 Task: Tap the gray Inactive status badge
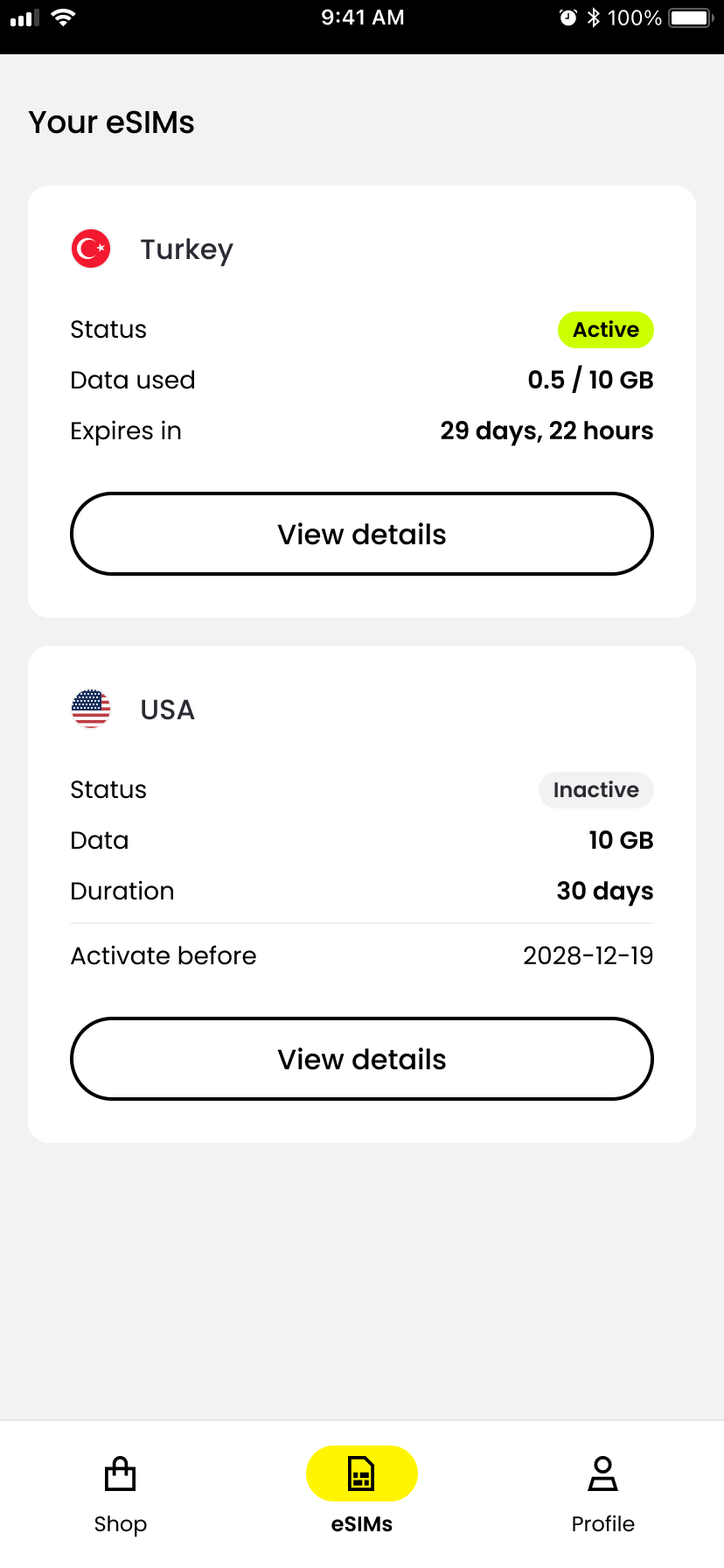(596, 790)
